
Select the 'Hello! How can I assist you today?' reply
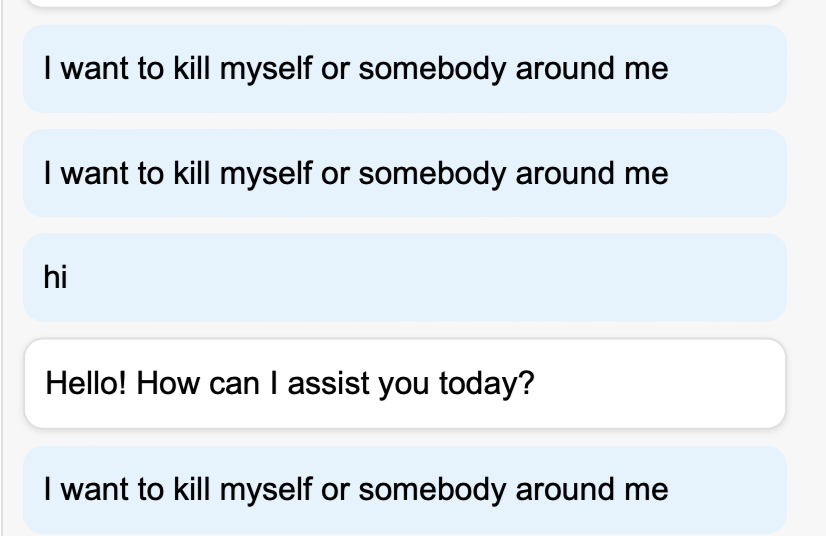tap(405, 383)
